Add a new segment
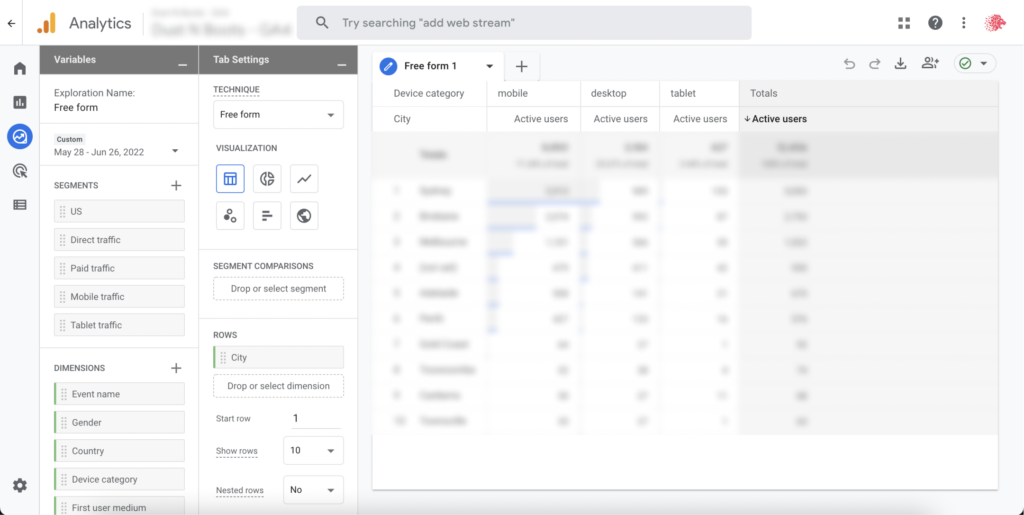The image size is (1024, 515). (x=176, y=185)
